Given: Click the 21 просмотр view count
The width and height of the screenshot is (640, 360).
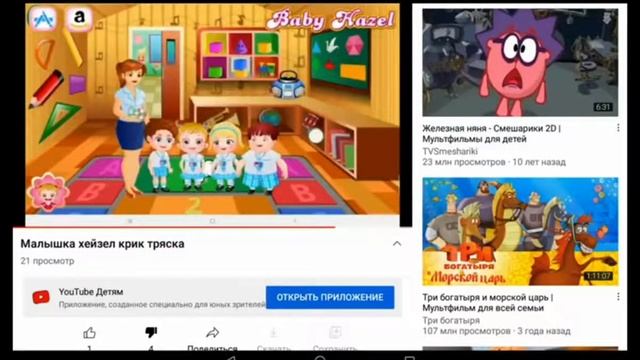Looking at the screenshot, I should [47, 261].
